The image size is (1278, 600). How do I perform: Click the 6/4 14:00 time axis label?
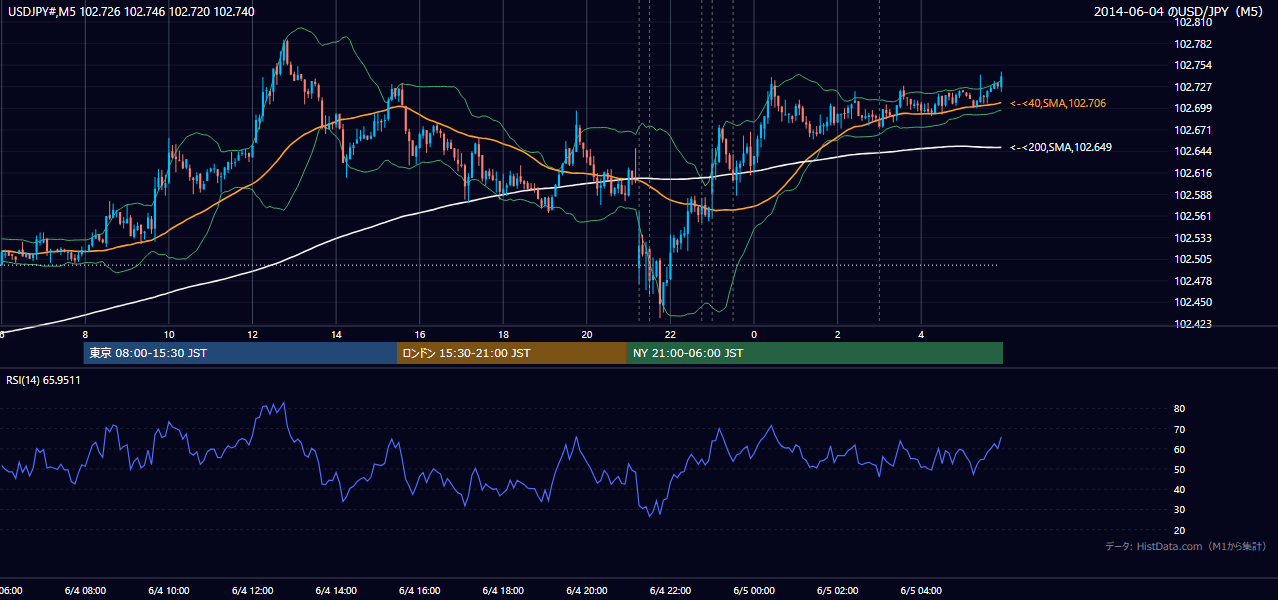336,591
